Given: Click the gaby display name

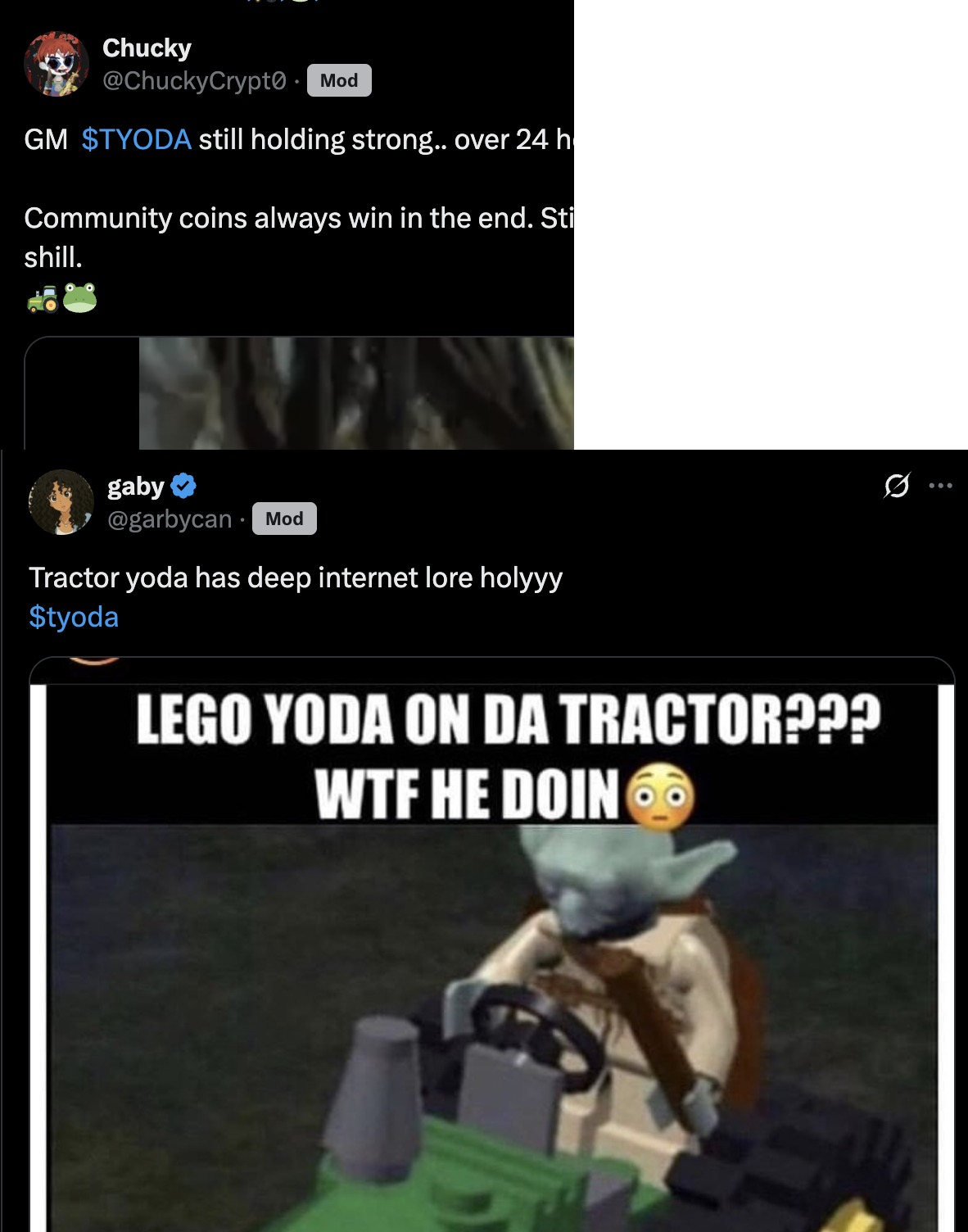Looking at the screenshot, I should pyautogui.click(x=136, y=487).
